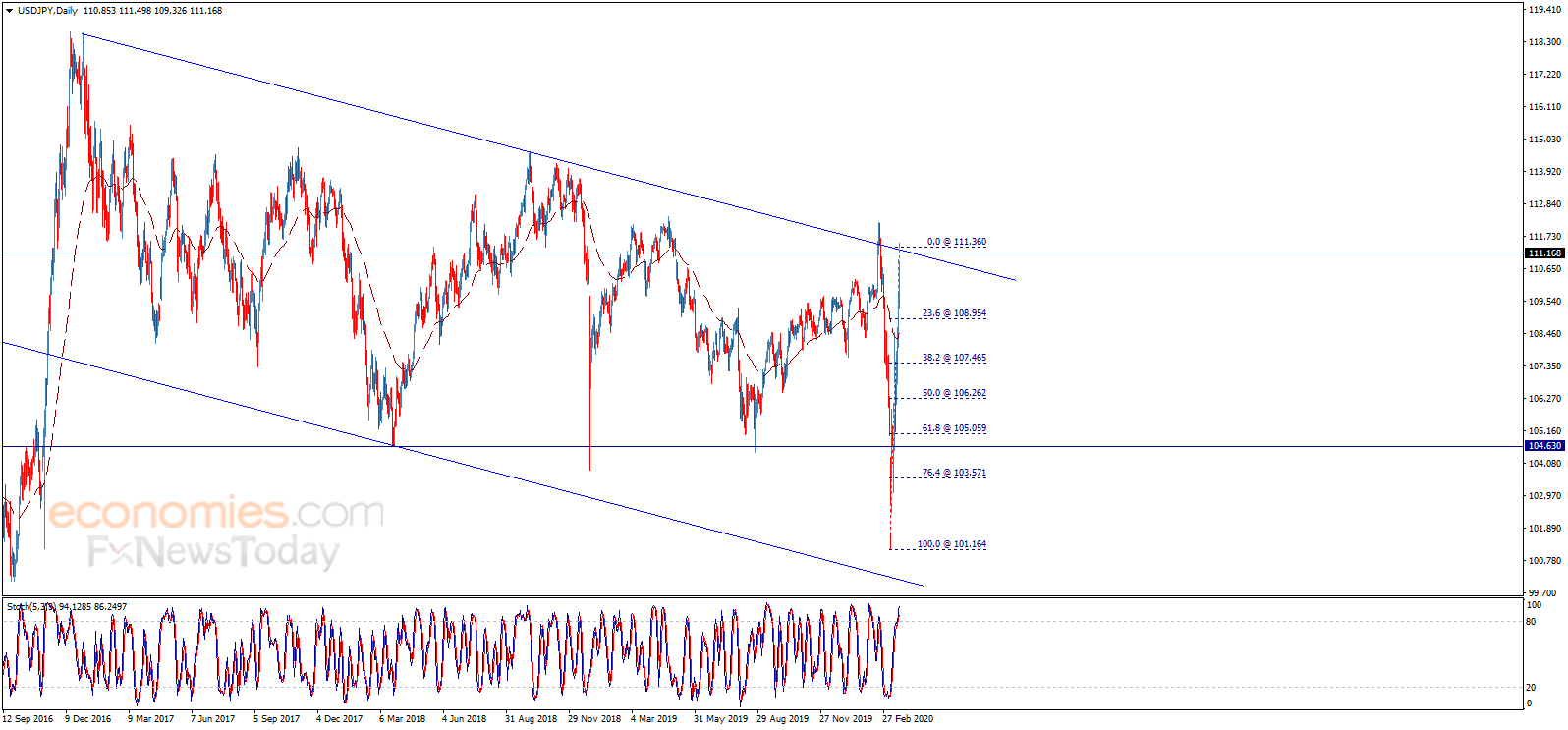1568x730 pixels.
Task: Click the date label 4 Mar 2019
Action: (653, 718)
